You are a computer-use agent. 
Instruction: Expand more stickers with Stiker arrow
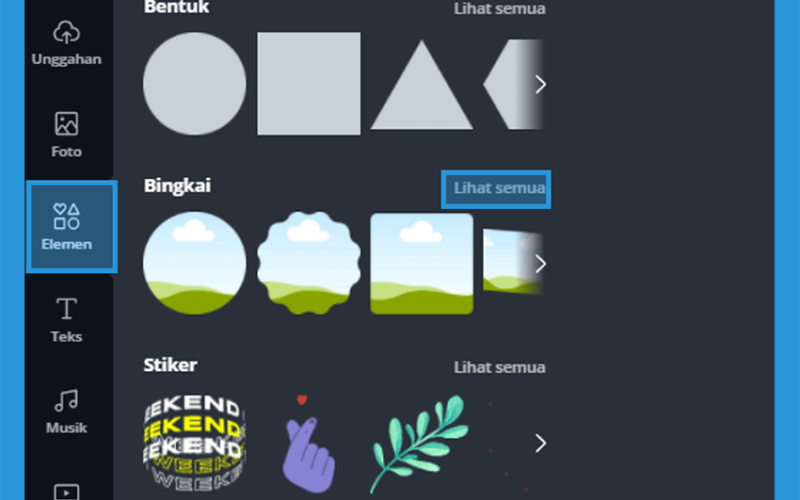[x=540, y=443]
